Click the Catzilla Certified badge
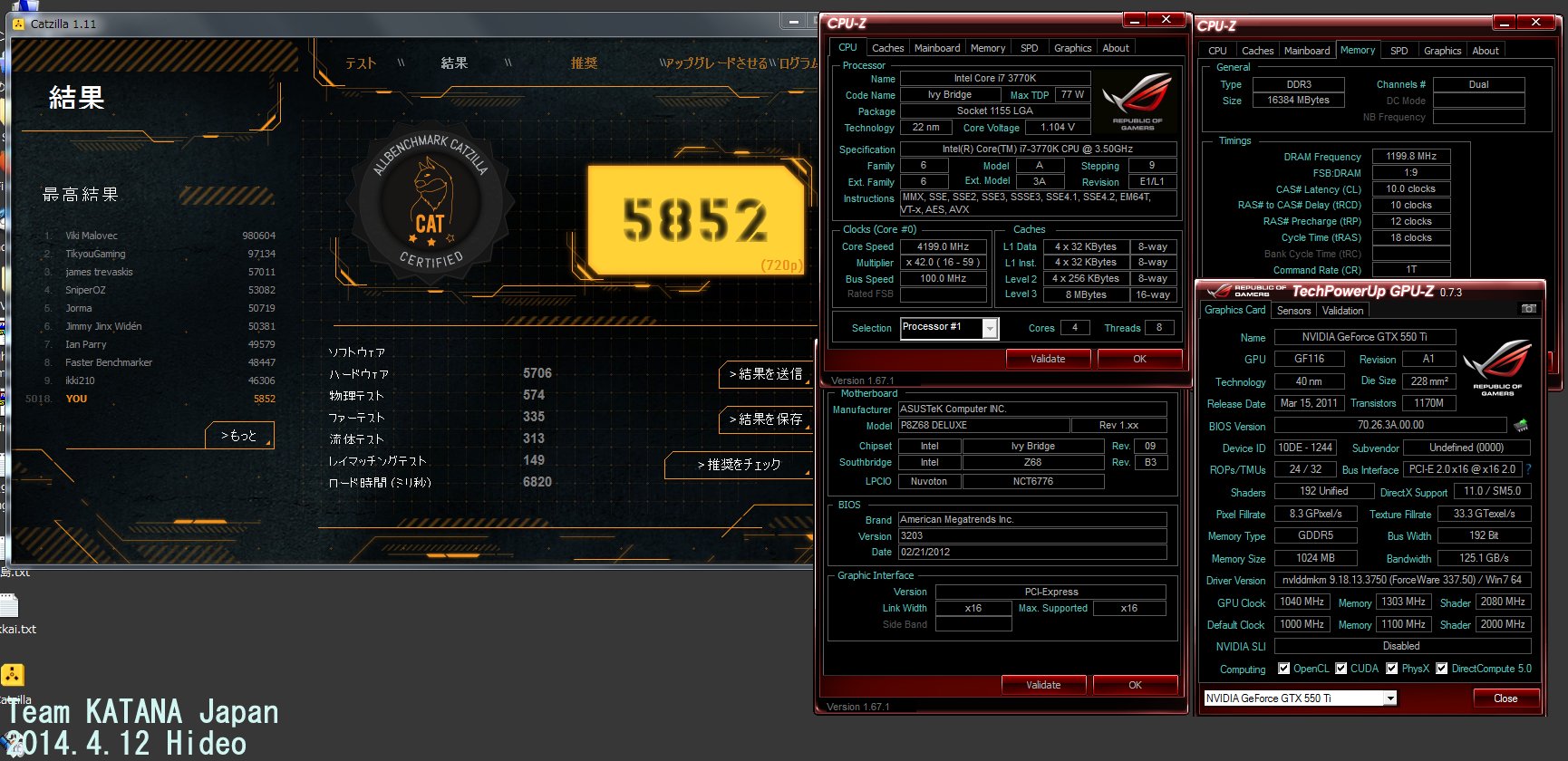 tap(431, 202)
